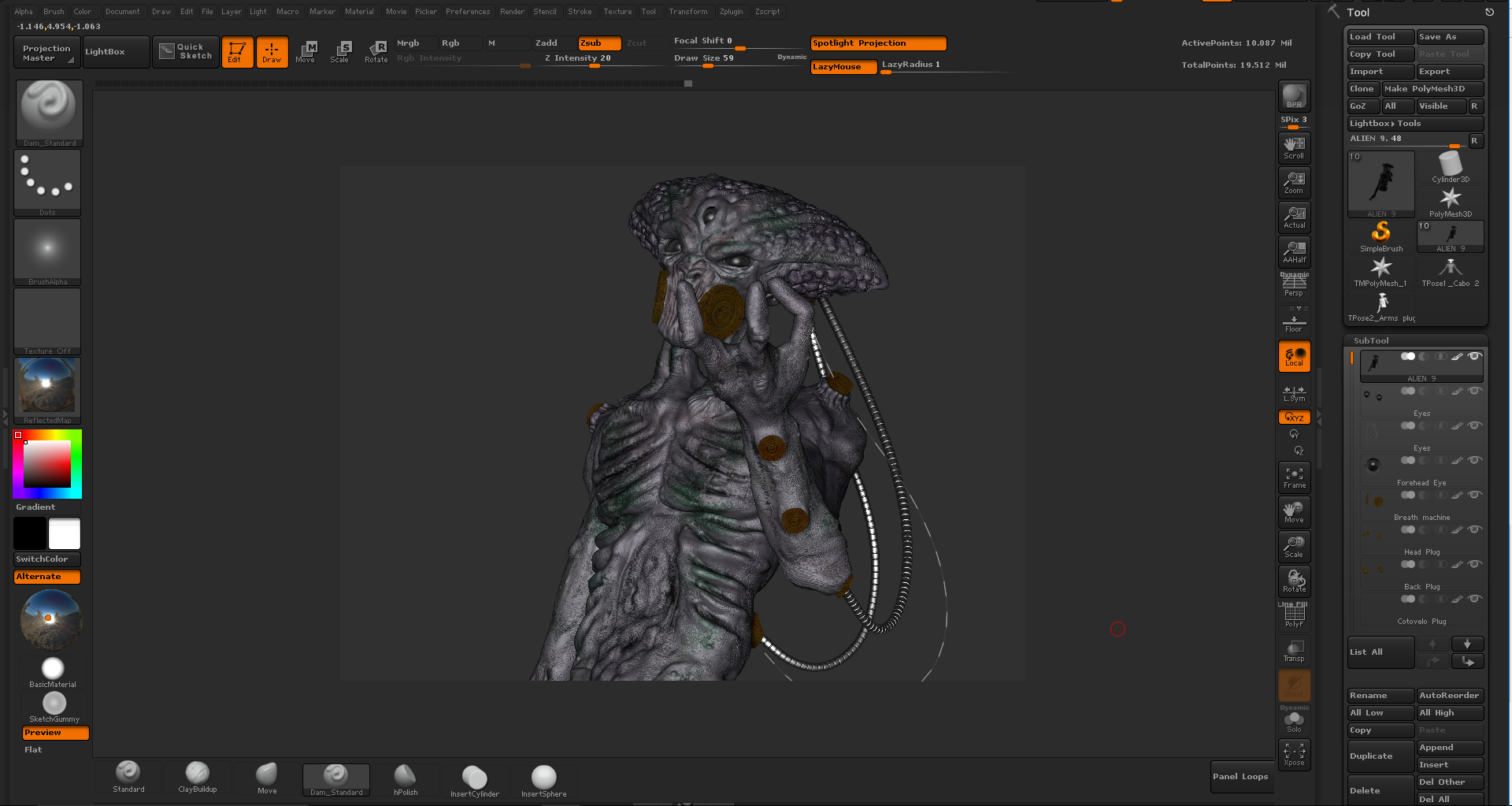Toggle Zsub mode
The height and width of the screenshot is (806, 1512).
click(600, 43)
